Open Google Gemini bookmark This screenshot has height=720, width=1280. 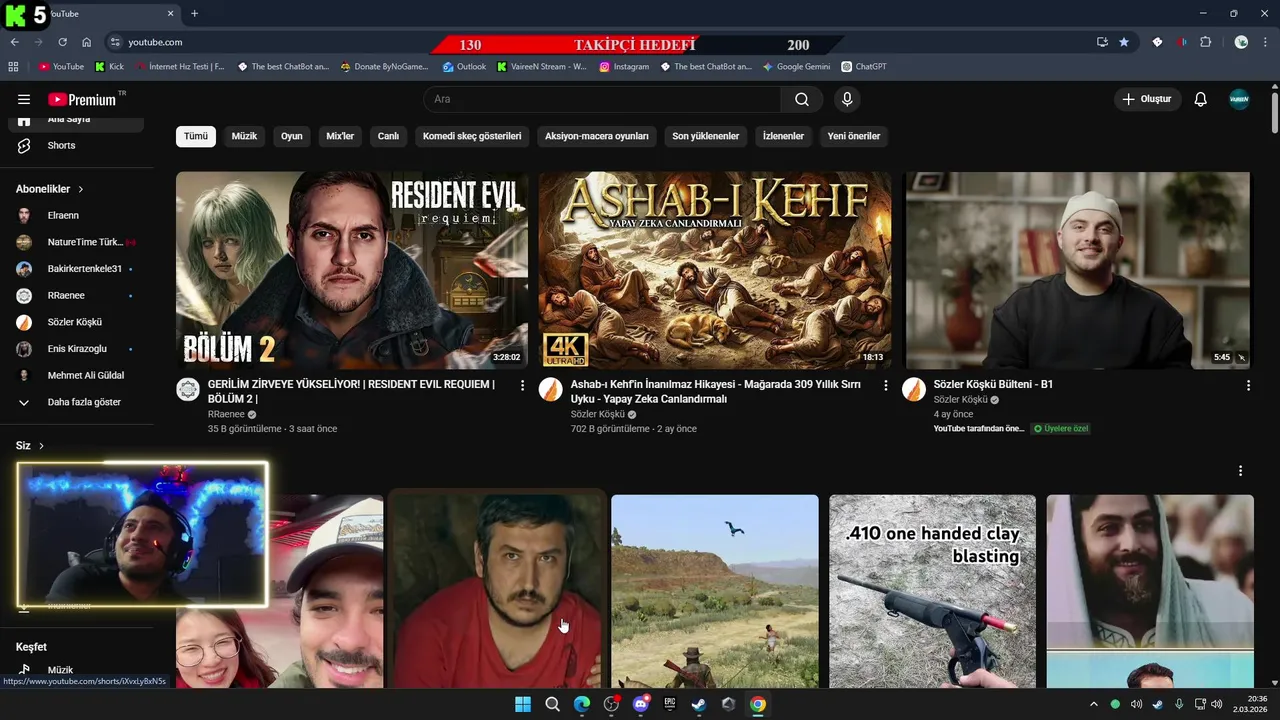(796, 67)
